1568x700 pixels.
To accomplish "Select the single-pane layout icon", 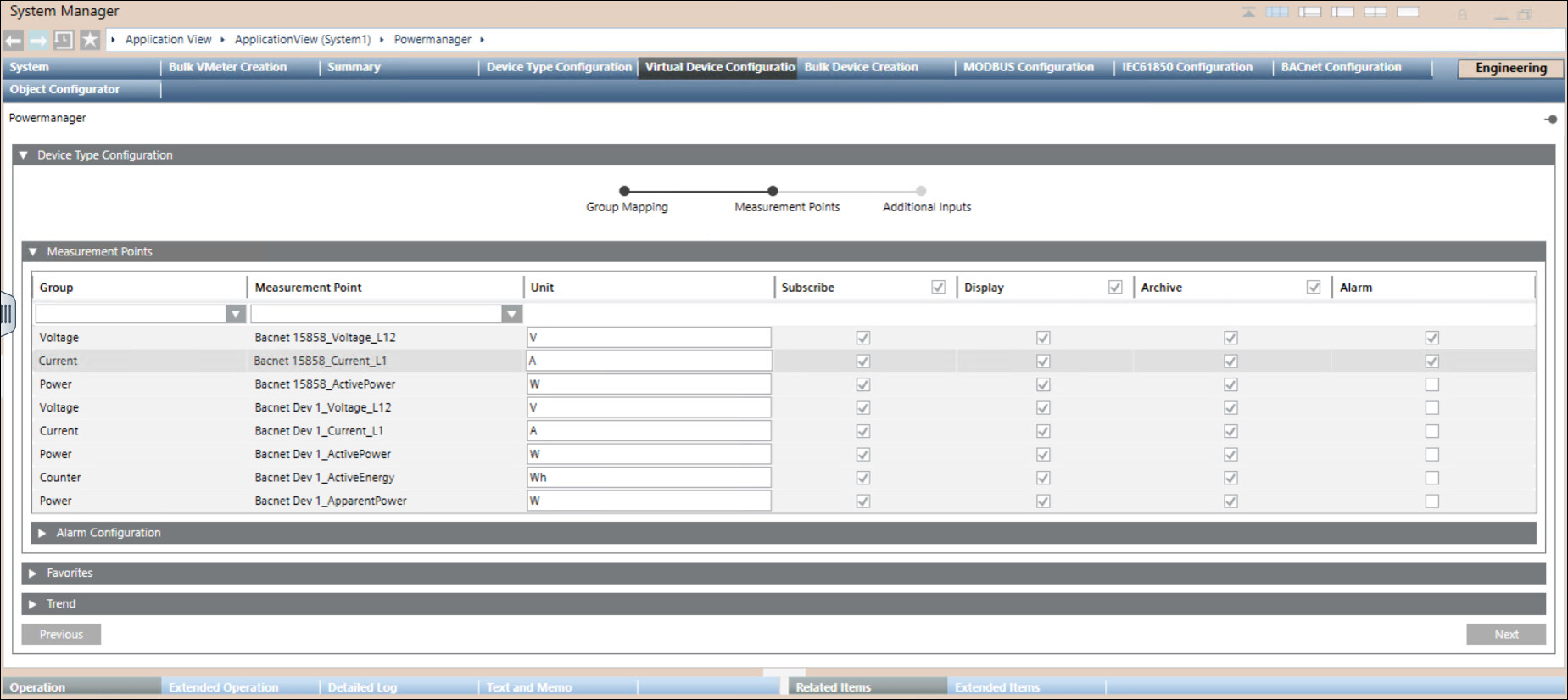I will click(1408, 12).
